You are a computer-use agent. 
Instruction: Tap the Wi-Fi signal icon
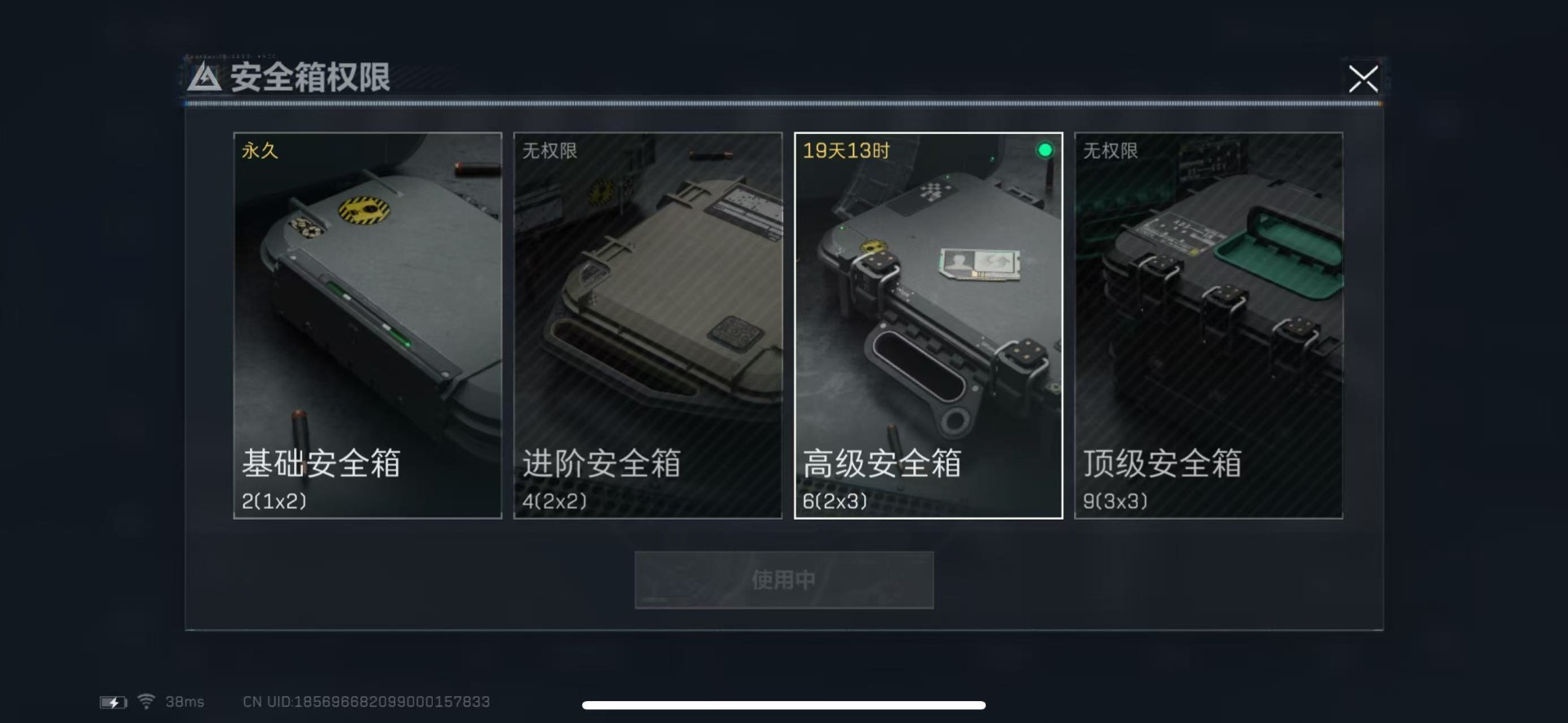click(x=146, y=701)
